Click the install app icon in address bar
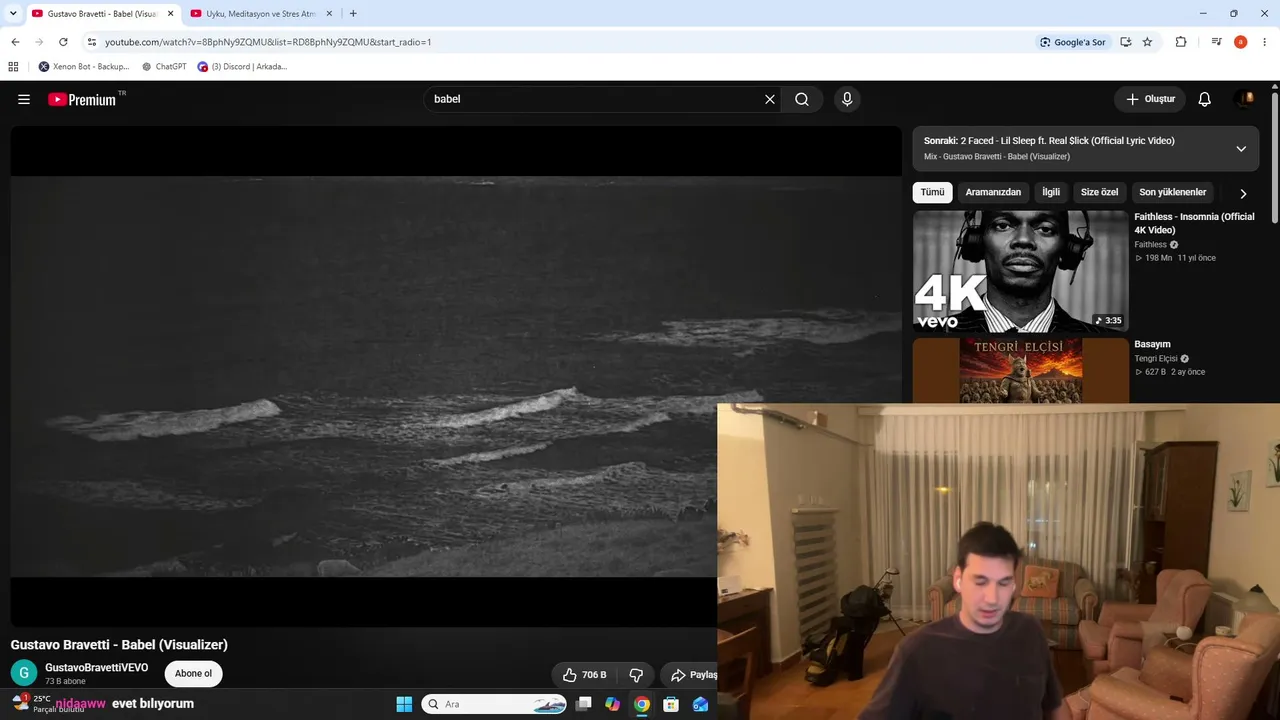This screenshot has width=1280, height=720. [1126, 42]
